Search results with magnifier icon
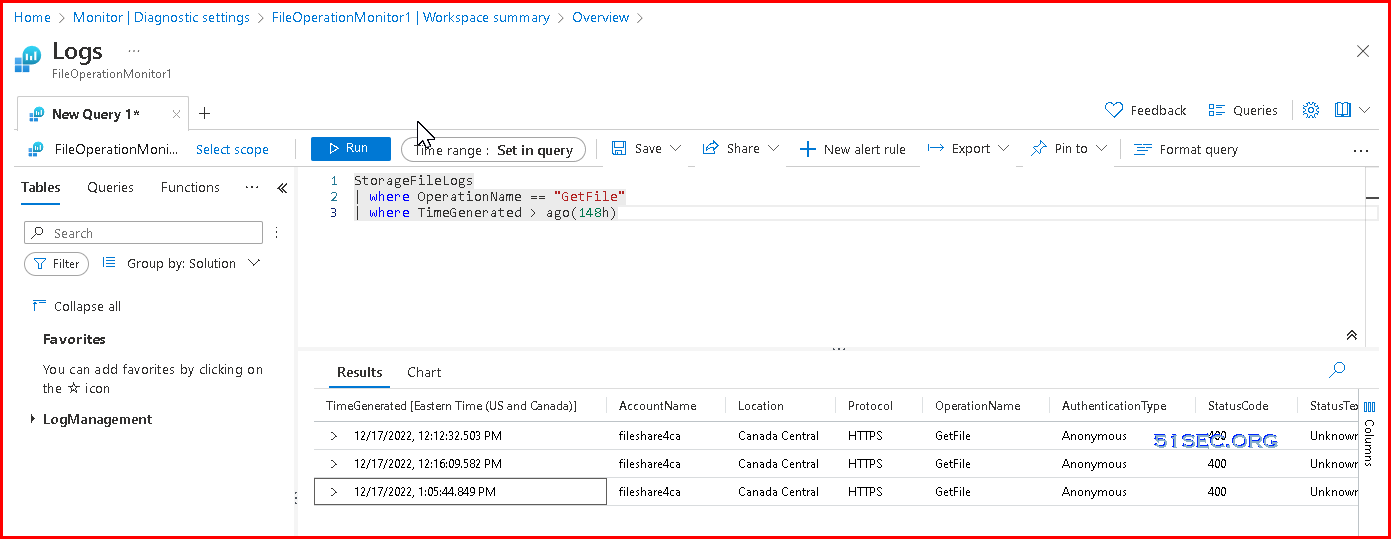Viewport: 1391px width, 539px height. click(x=1337, y=370)
